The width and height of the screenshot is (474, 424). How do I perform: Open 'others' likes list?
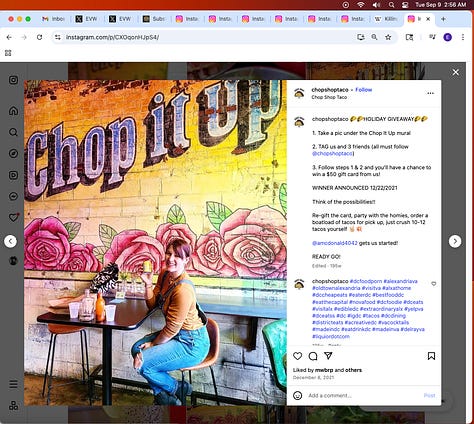coord(353,370)
